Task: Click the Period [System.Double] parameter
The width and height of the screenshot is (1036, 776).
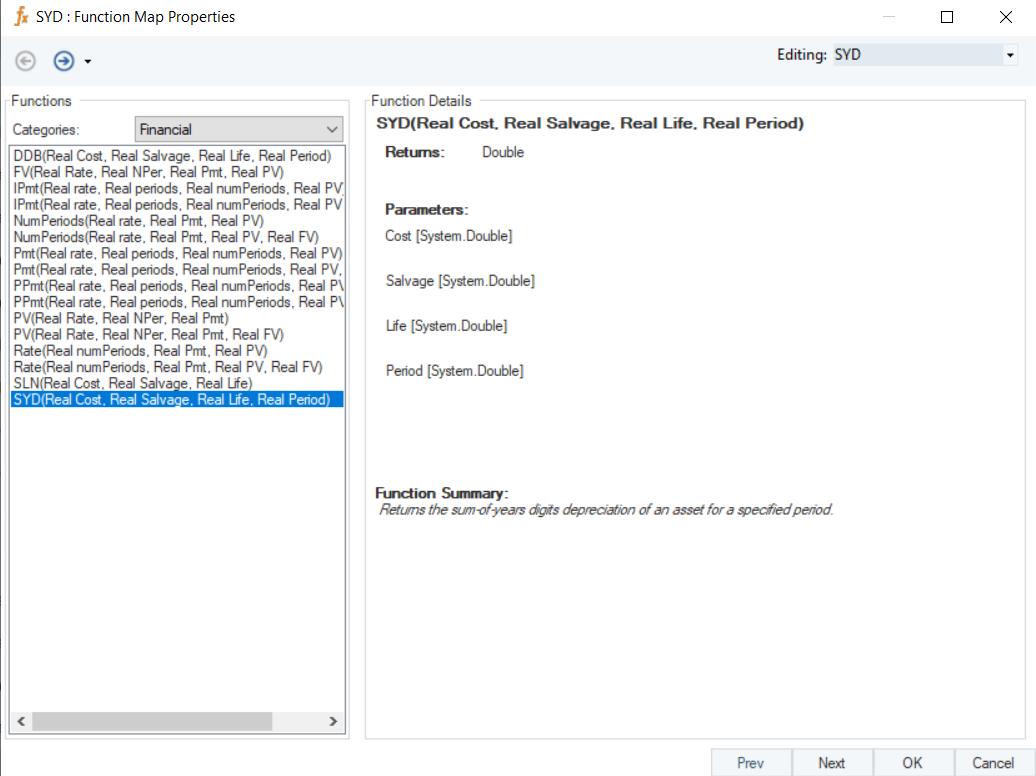Action: pyautogui.click(x=455, y=371)
